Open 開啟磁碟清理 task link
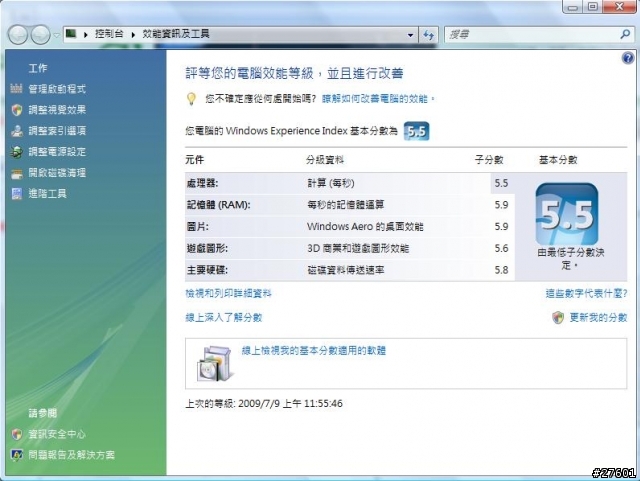Image resolution: width=640 pixels, height=481 pixels. click(x=57, y=173)
